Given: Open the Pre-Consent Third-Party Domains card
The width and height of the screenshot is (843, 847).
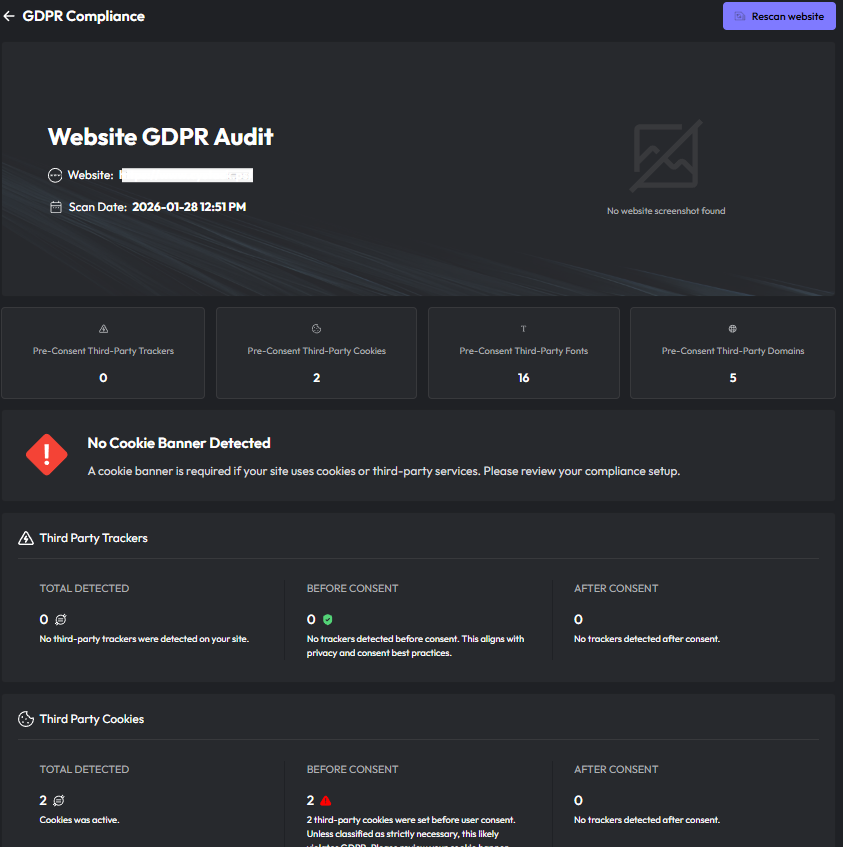Looking at the screenshot, I should click(x=733, y=353).
